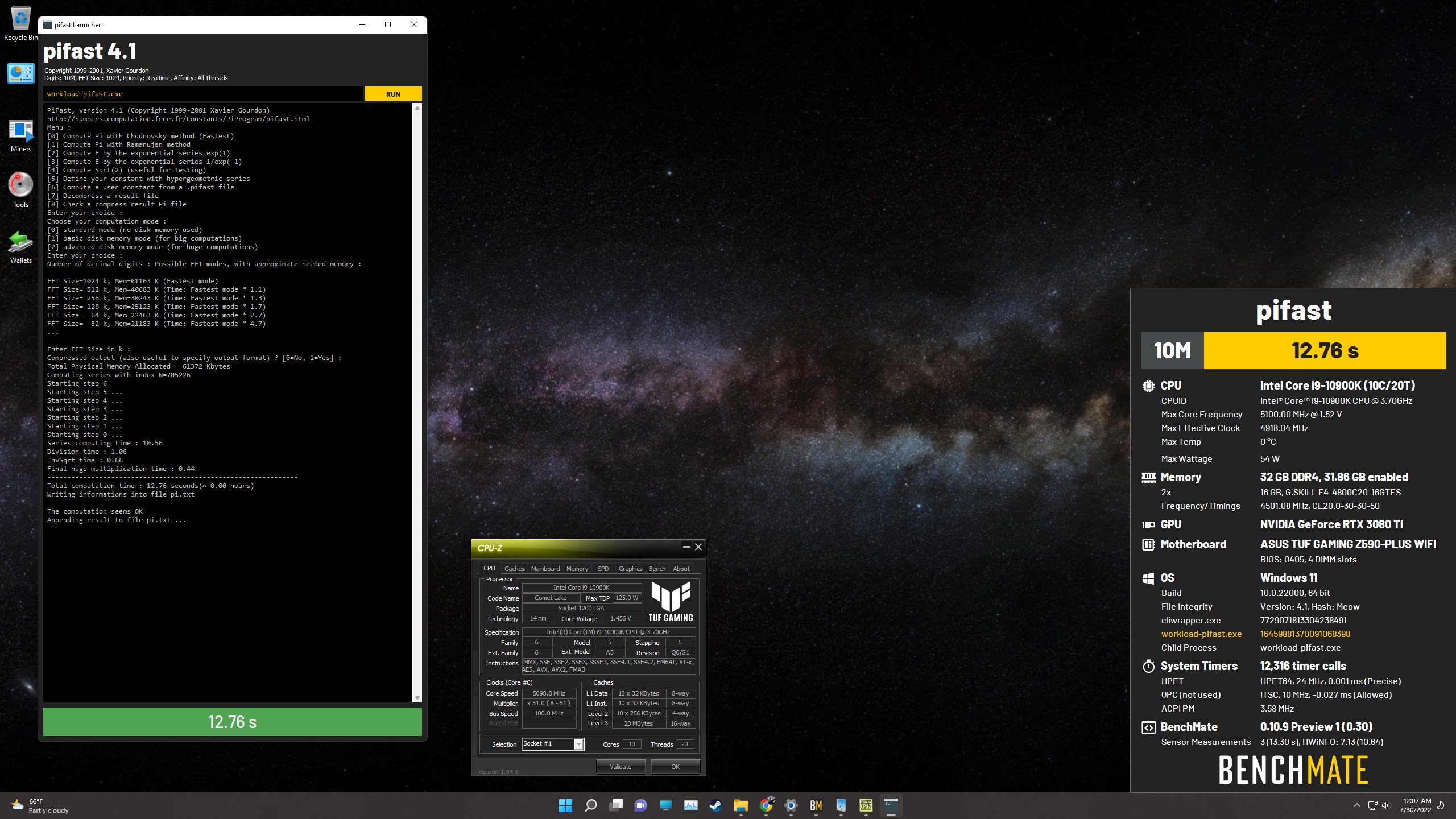Switch to the Graphics tab in CPU-Z
The width and height of the screenshot is (1456, 819).
[x=630, y=569]
